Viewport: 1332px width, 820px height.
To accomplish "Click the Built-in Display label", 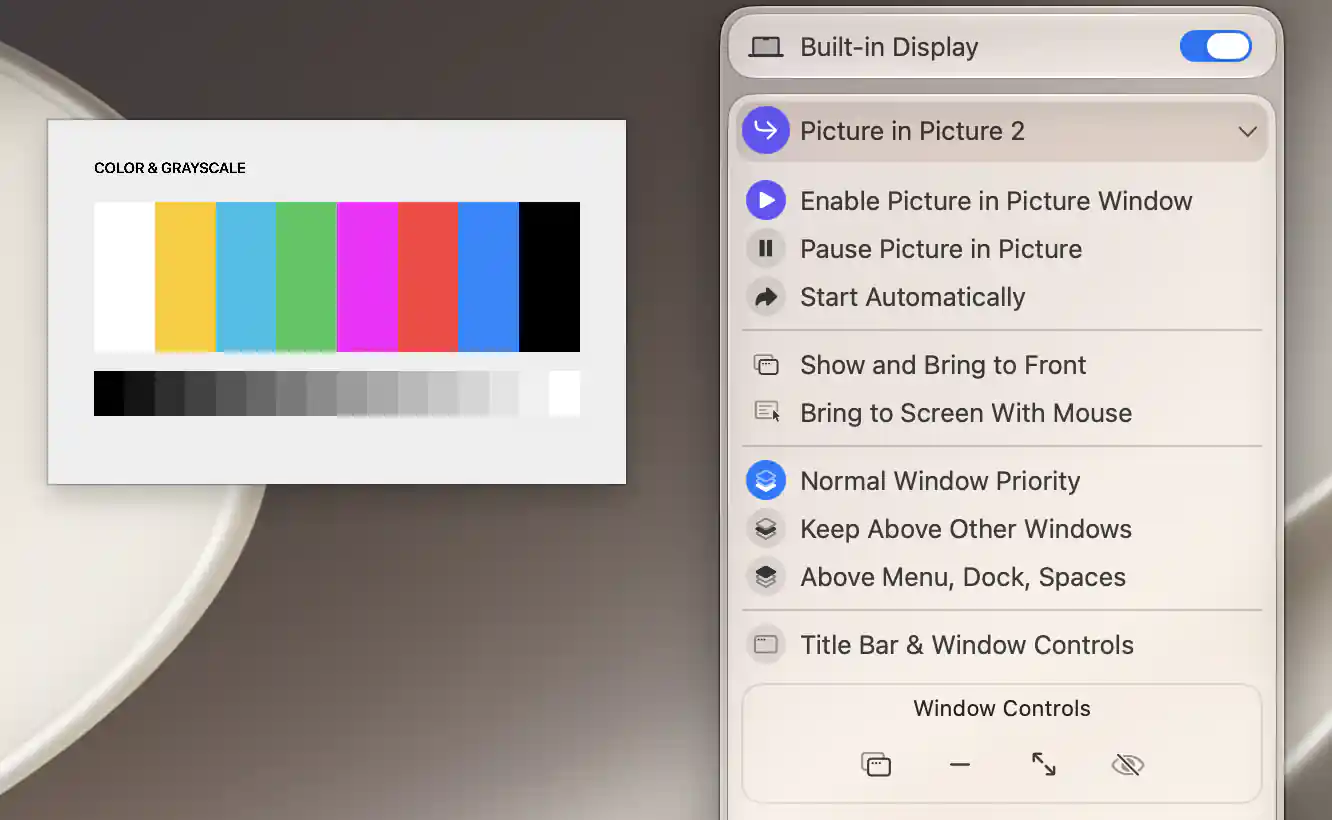I will 889,47.
